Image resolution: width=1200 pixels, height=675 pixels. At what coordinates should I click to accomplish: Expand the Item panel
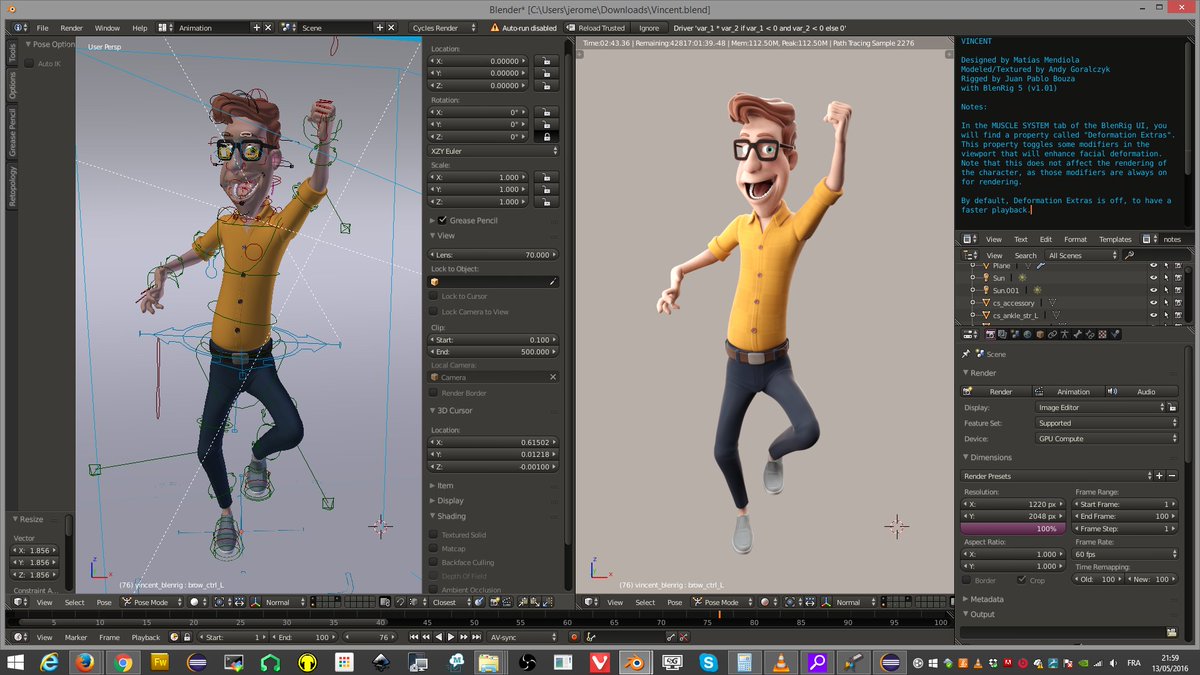[445, 485]
